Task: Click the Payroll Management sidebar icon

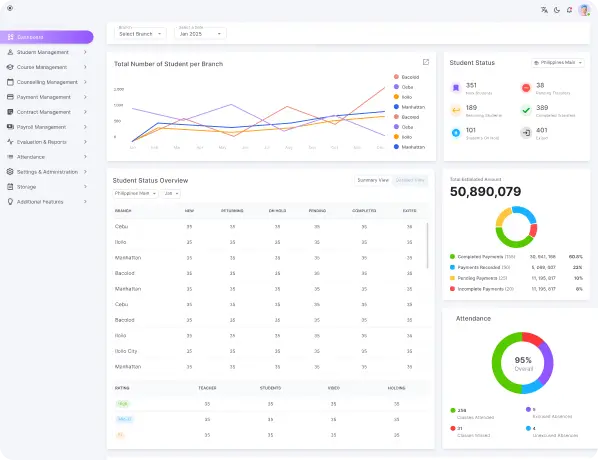Action: point(10,127)
